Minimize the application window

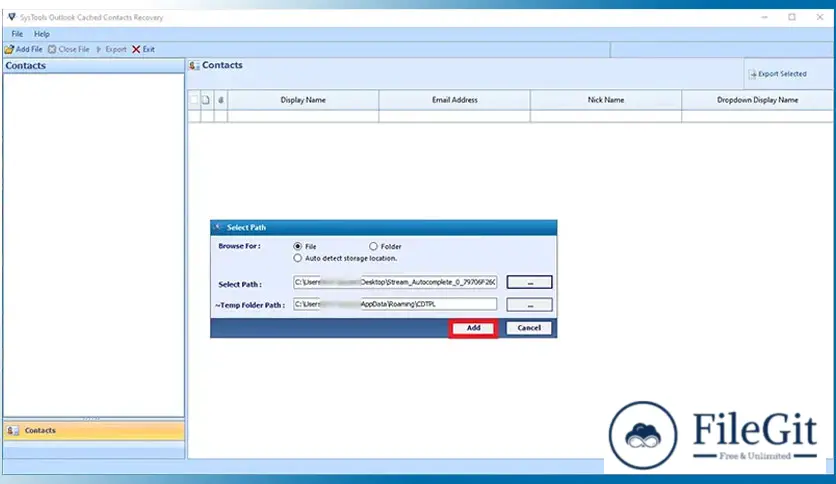(765, 17)
